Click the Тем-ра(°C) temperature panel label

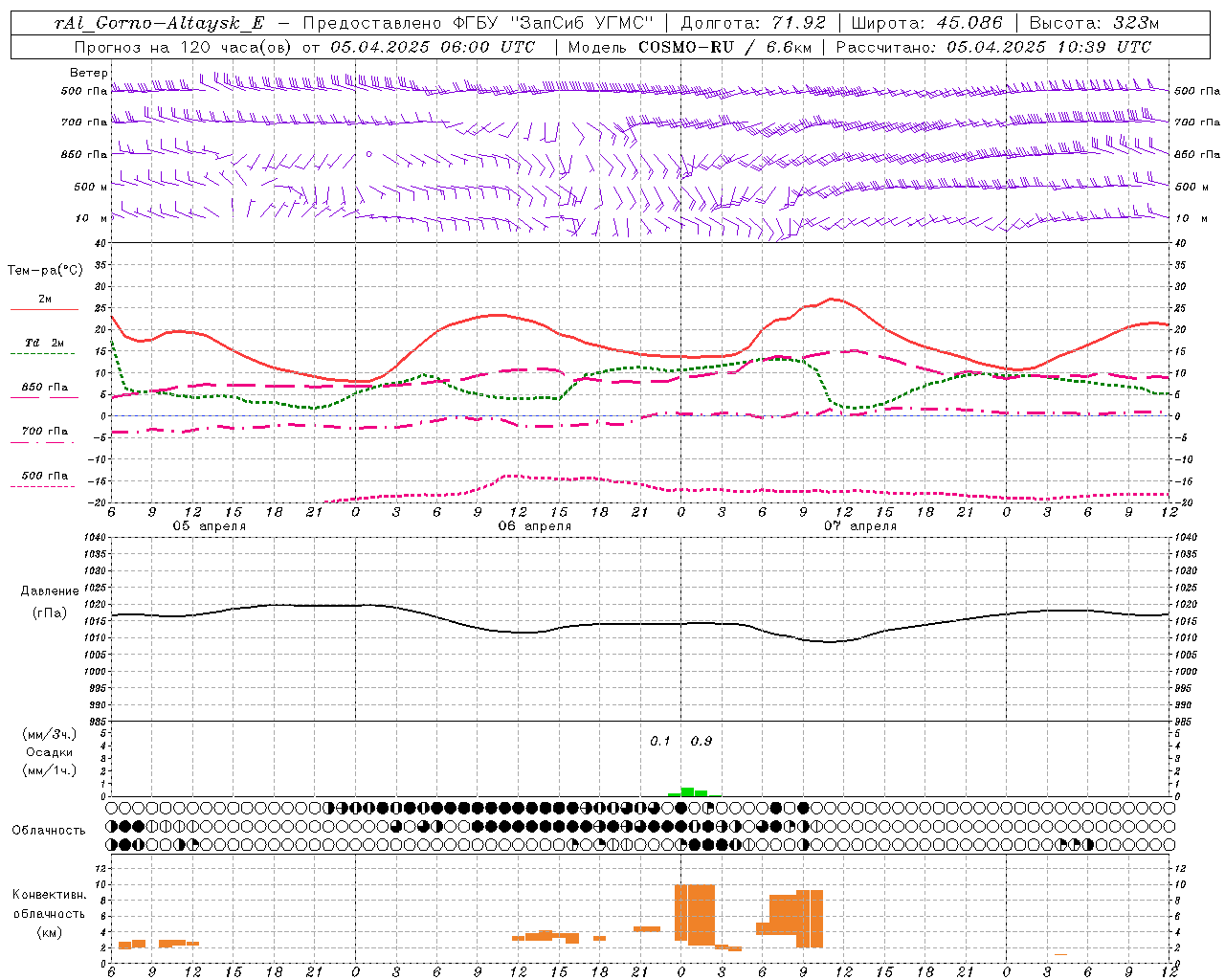[x=45, y=271]
